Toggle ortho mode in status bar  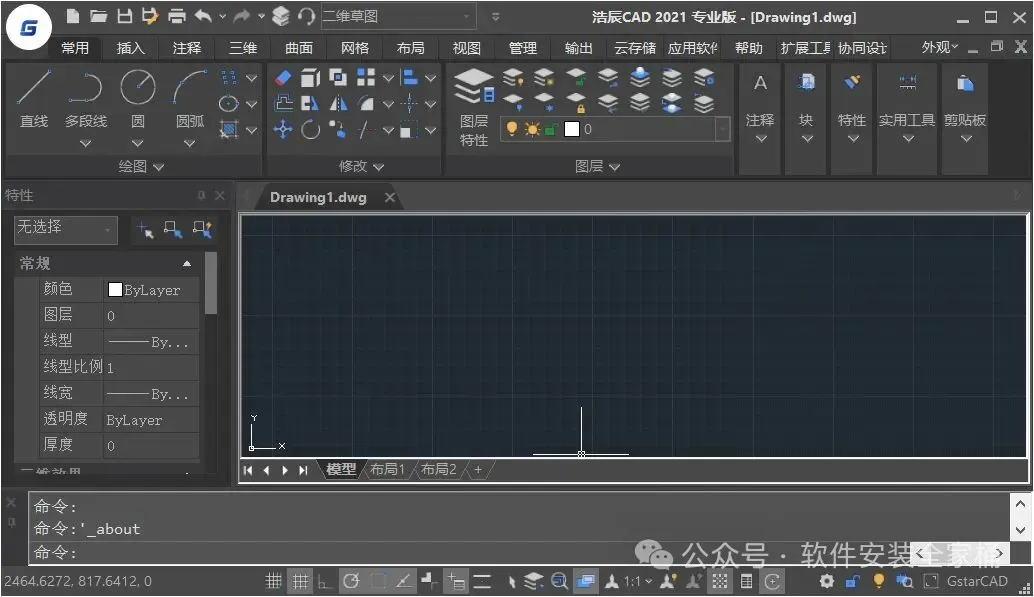pos(324,581)
